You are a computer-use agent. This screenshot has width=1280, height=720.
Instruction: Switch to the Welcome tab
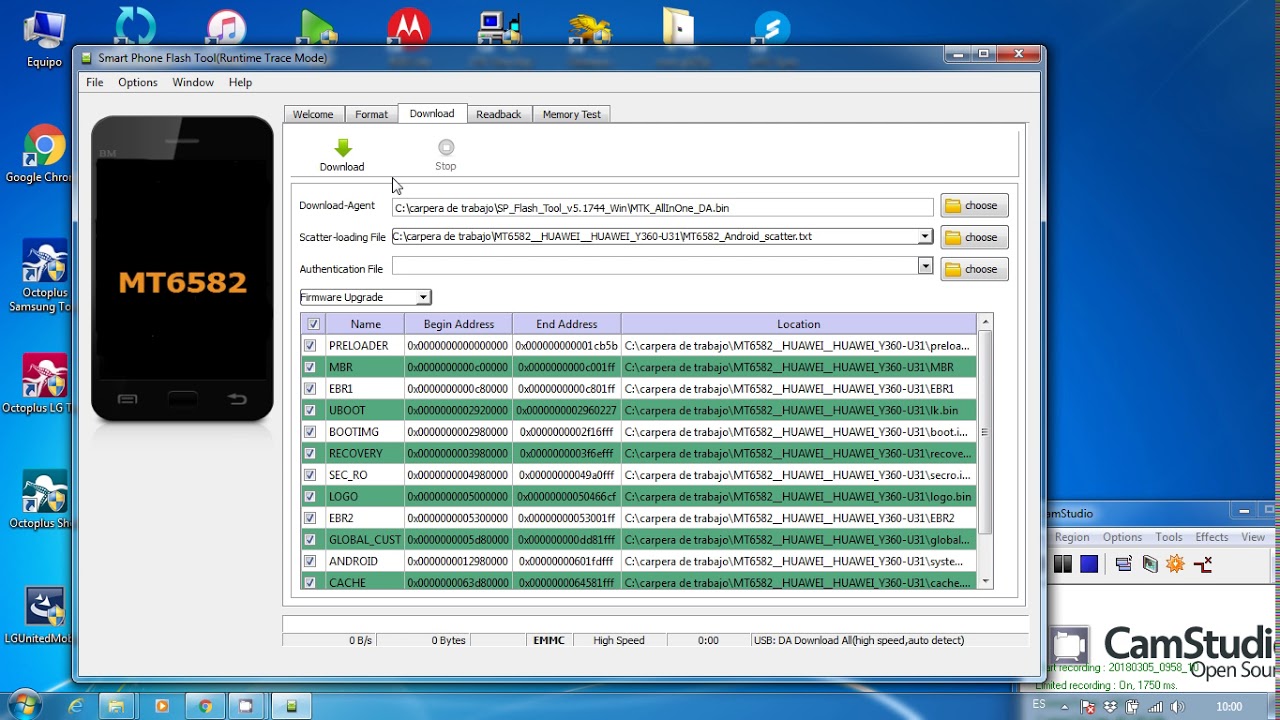313,115
